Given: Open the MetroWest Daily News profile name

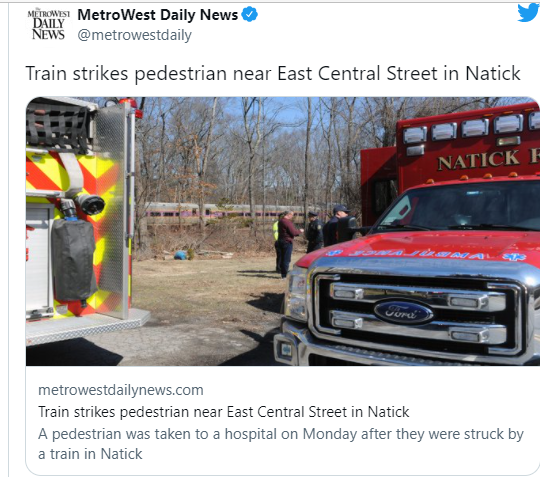Looking at the screenshot, I should (x=158, y=15).
